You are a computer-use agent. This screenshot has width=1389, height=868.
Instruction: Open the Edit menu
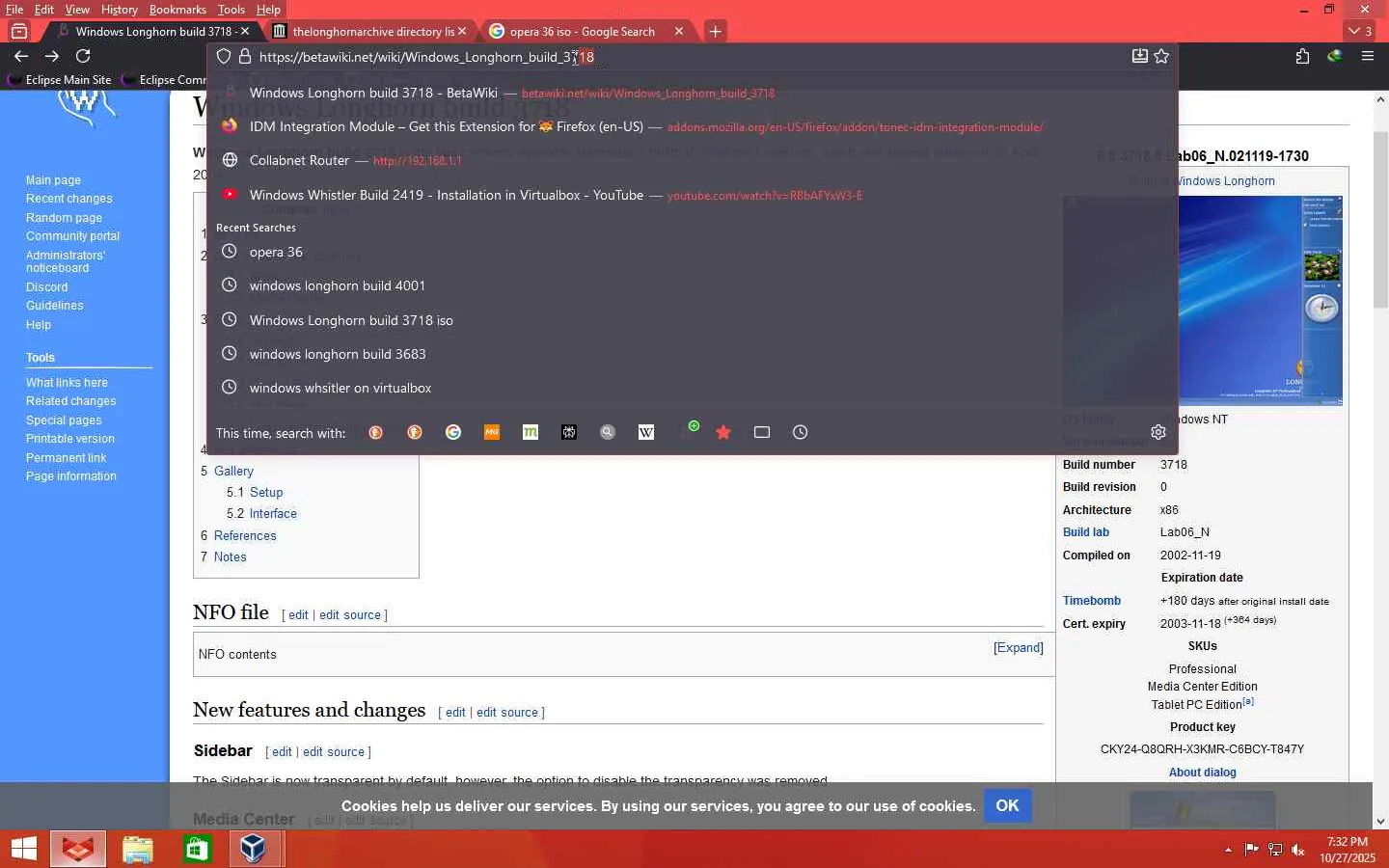click(x=44, y=10)
